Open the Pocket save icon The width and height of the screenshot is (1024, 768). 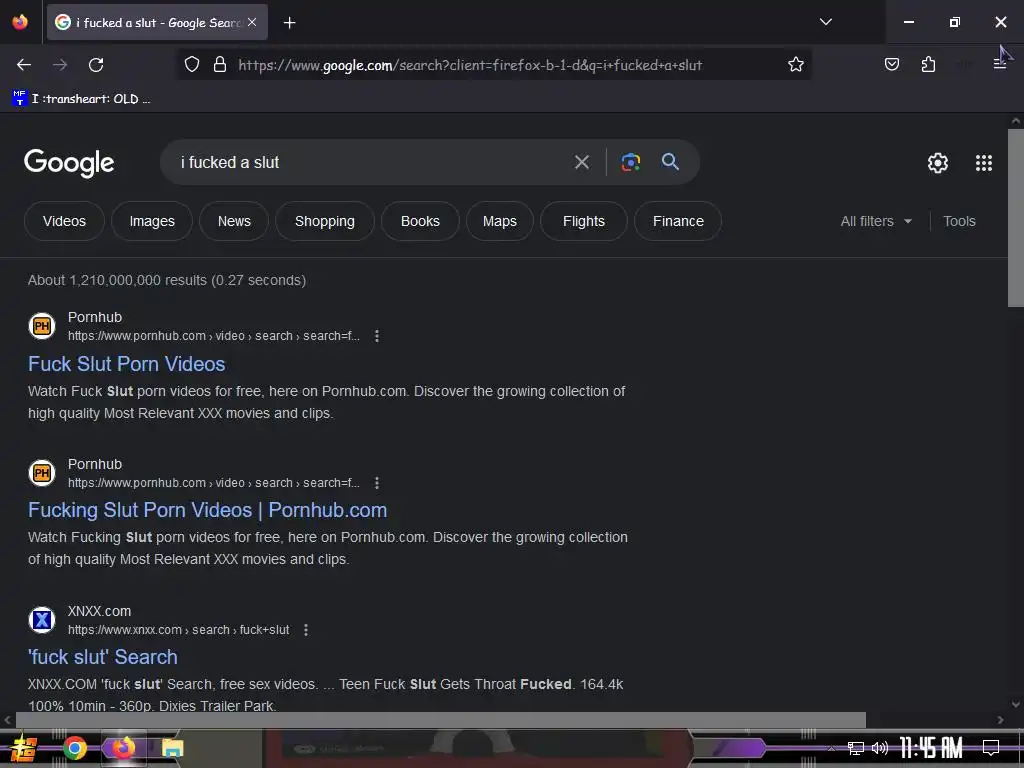(x=891, y=64)
